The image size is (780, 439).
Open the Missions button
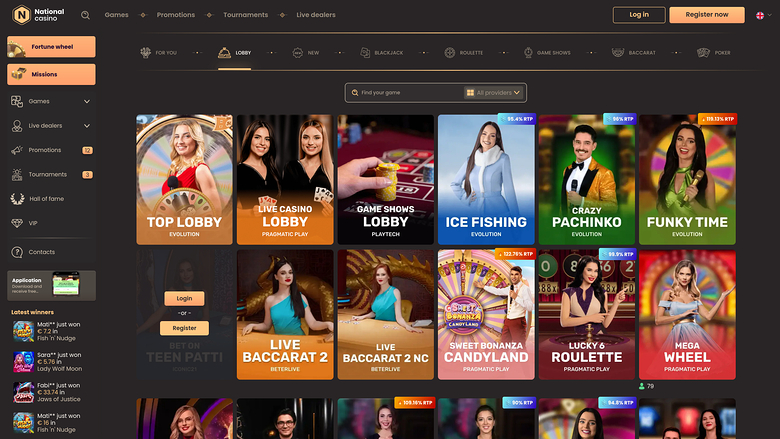[x=51, y=74]
